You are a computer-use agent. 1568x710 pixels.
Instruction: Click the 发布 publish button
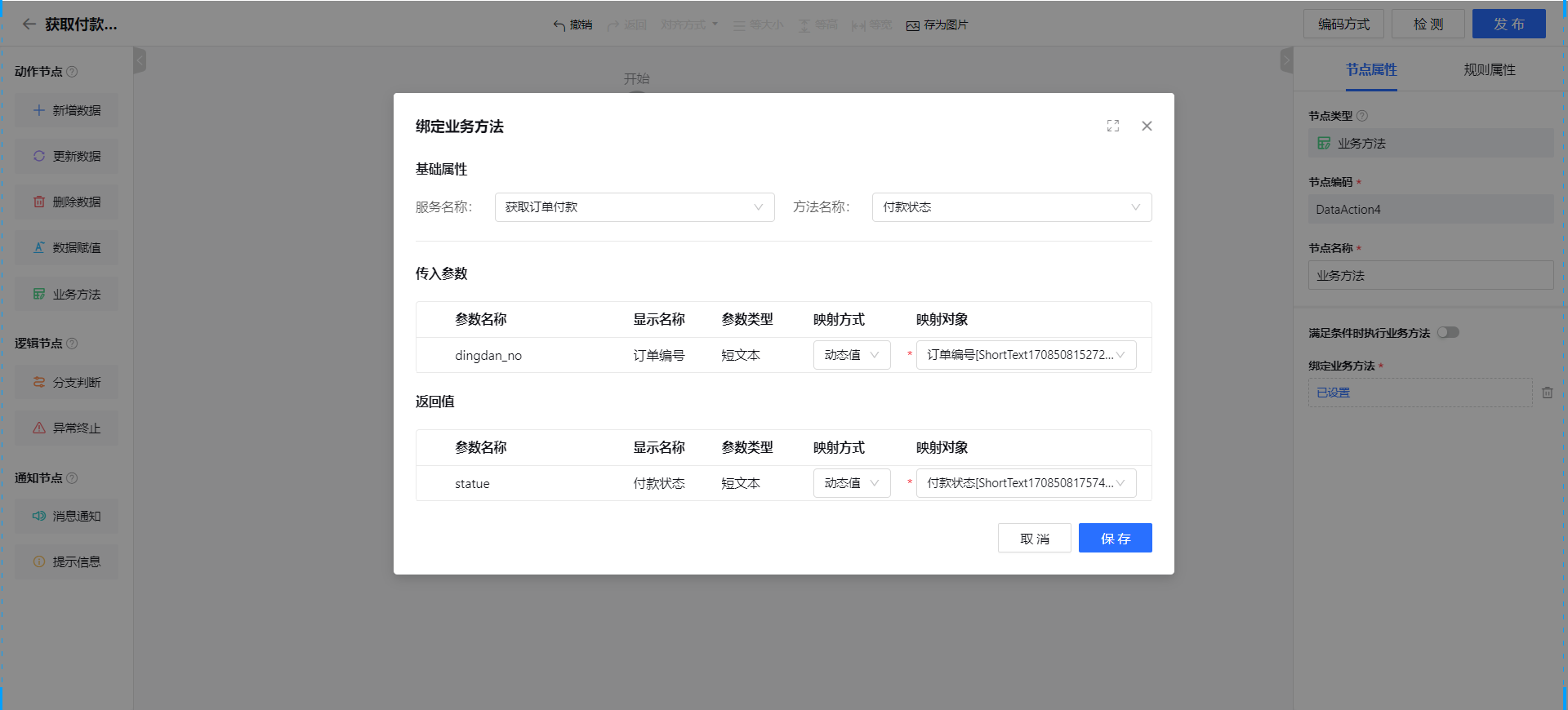click(x=1508, y=24)
